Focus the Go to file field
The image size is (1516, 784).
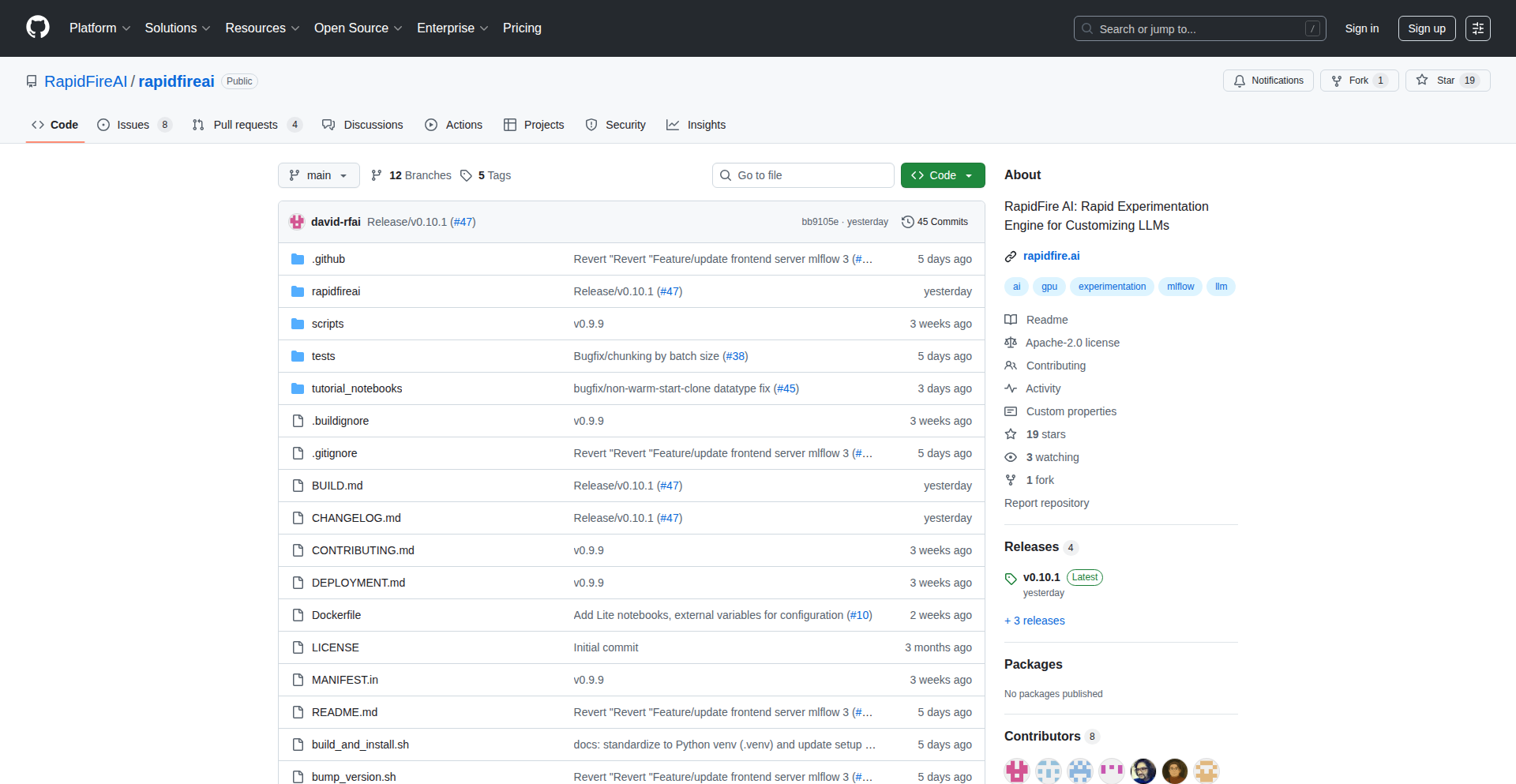pos(803,175)
